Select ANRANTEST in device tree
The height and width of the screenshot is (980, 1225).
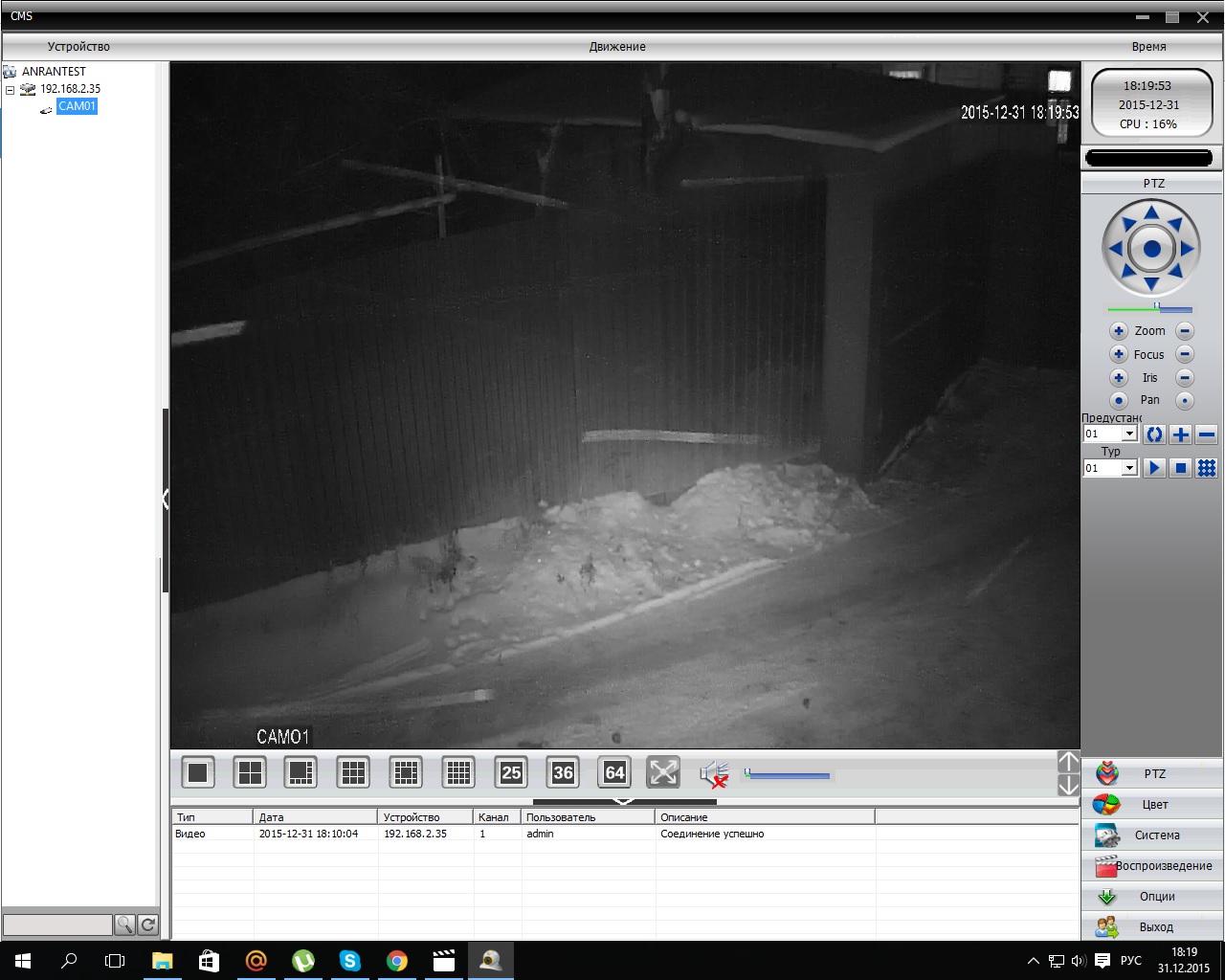[x=54, y=72]
